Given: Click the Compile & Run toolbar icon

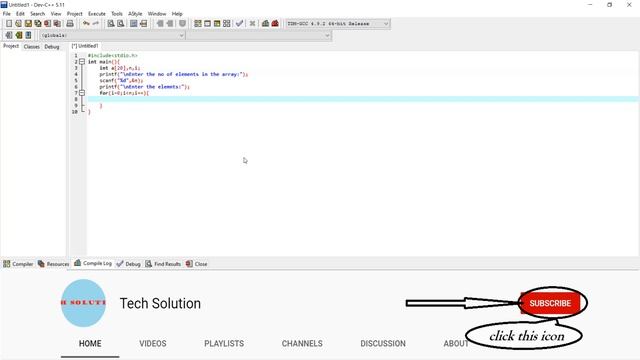Looking at the screenshot, I should click(217, 24).
